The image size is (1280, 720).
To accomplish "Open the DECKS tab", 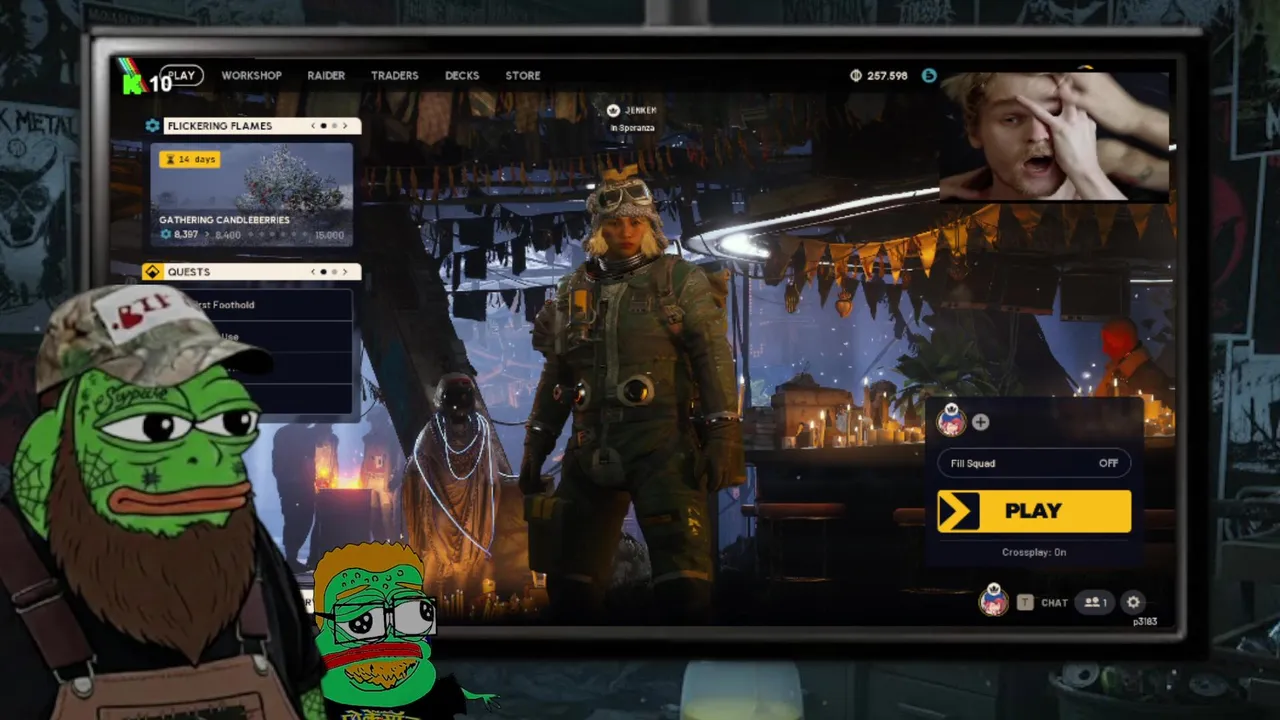I will (x=462, y=75).
